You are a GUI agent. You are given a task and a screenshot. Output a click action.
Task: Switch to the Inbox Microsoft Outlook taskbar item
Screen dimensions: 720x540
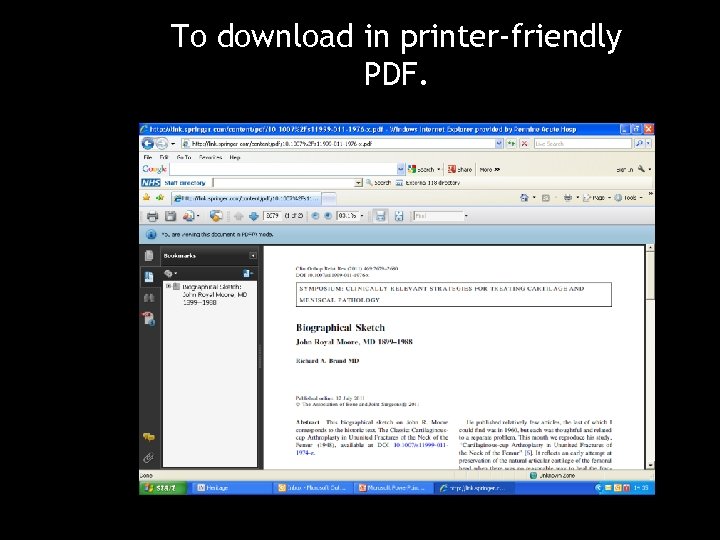[x=313, y=488]
